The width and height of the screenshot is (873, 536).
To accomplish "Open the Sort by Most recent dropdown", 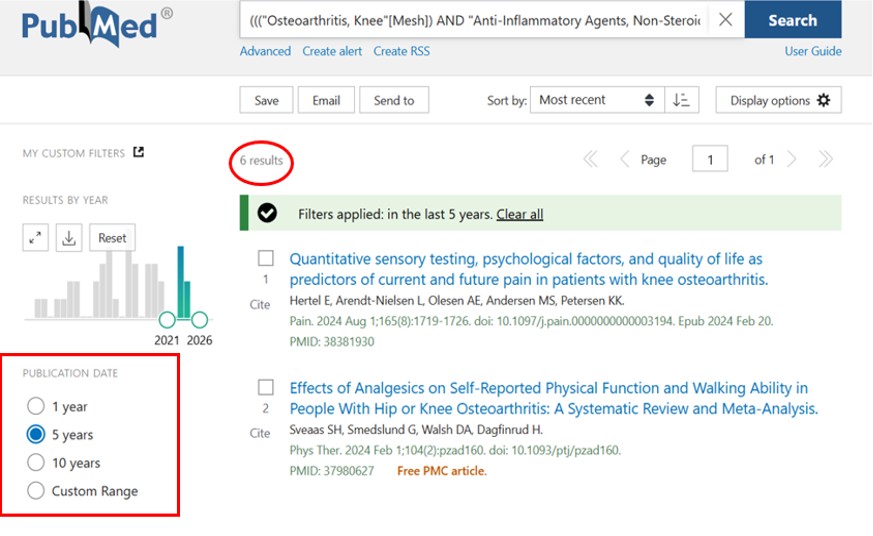I will click(596, 100).
